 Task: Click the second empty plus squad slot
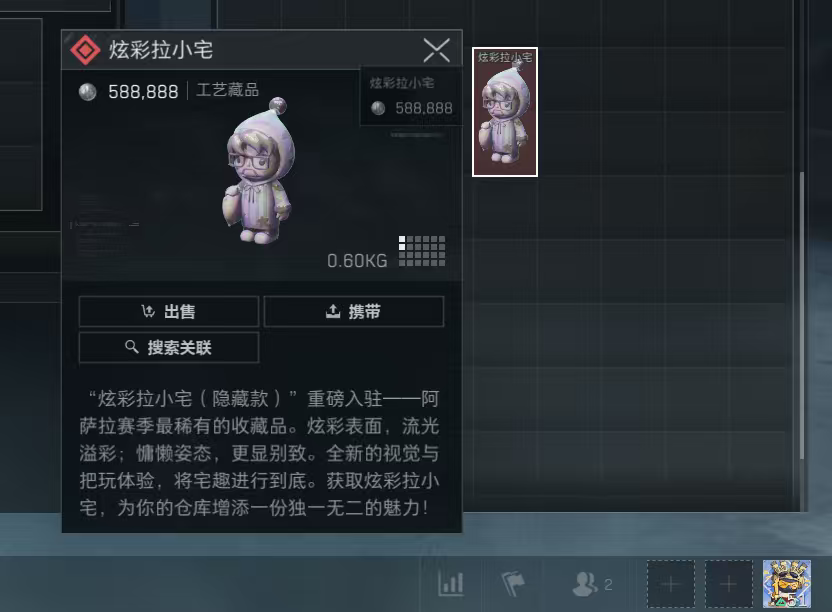(729, 584)
